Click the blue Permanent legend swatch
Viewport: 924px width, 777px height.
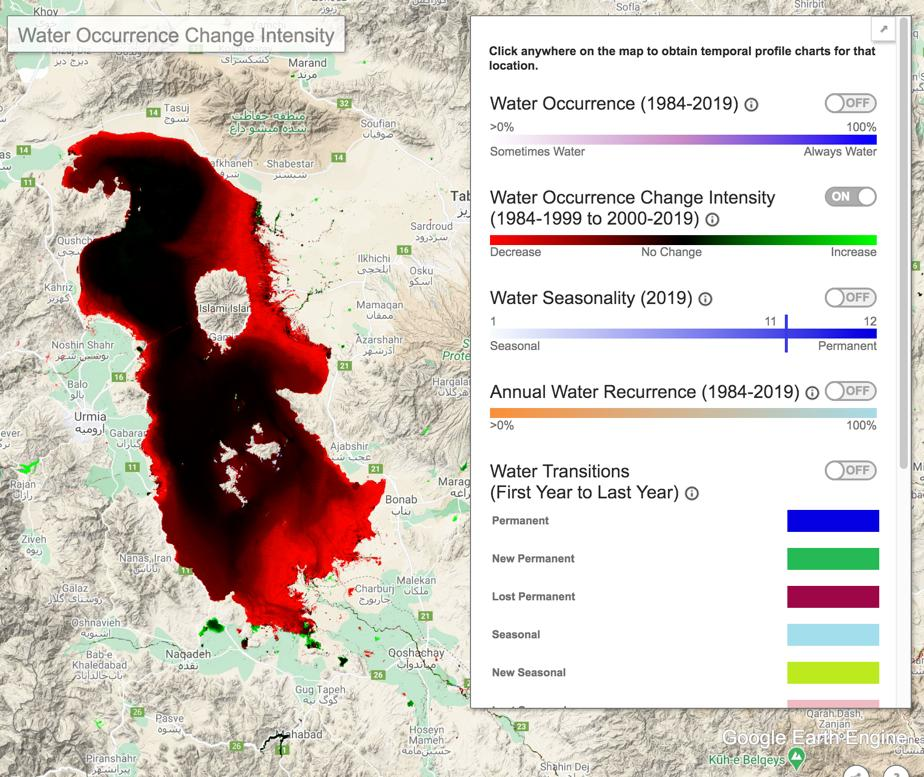(833, 521)
